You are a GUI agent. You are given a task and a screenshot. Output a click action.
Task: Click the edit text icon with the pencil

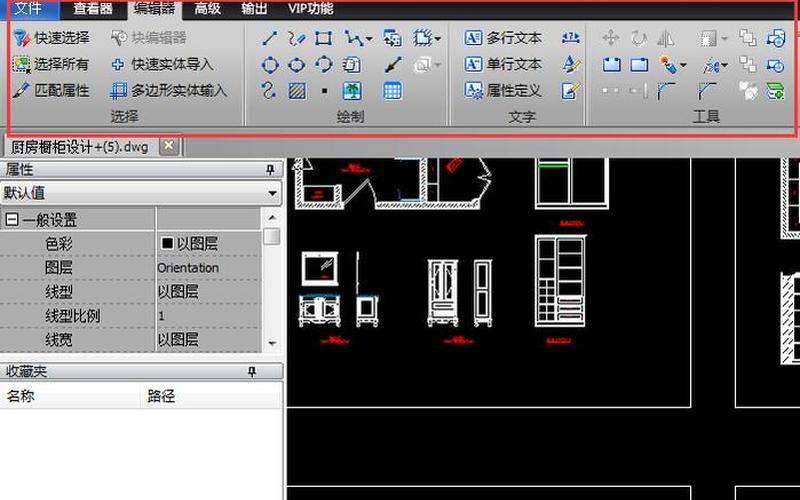pos(571,91)
